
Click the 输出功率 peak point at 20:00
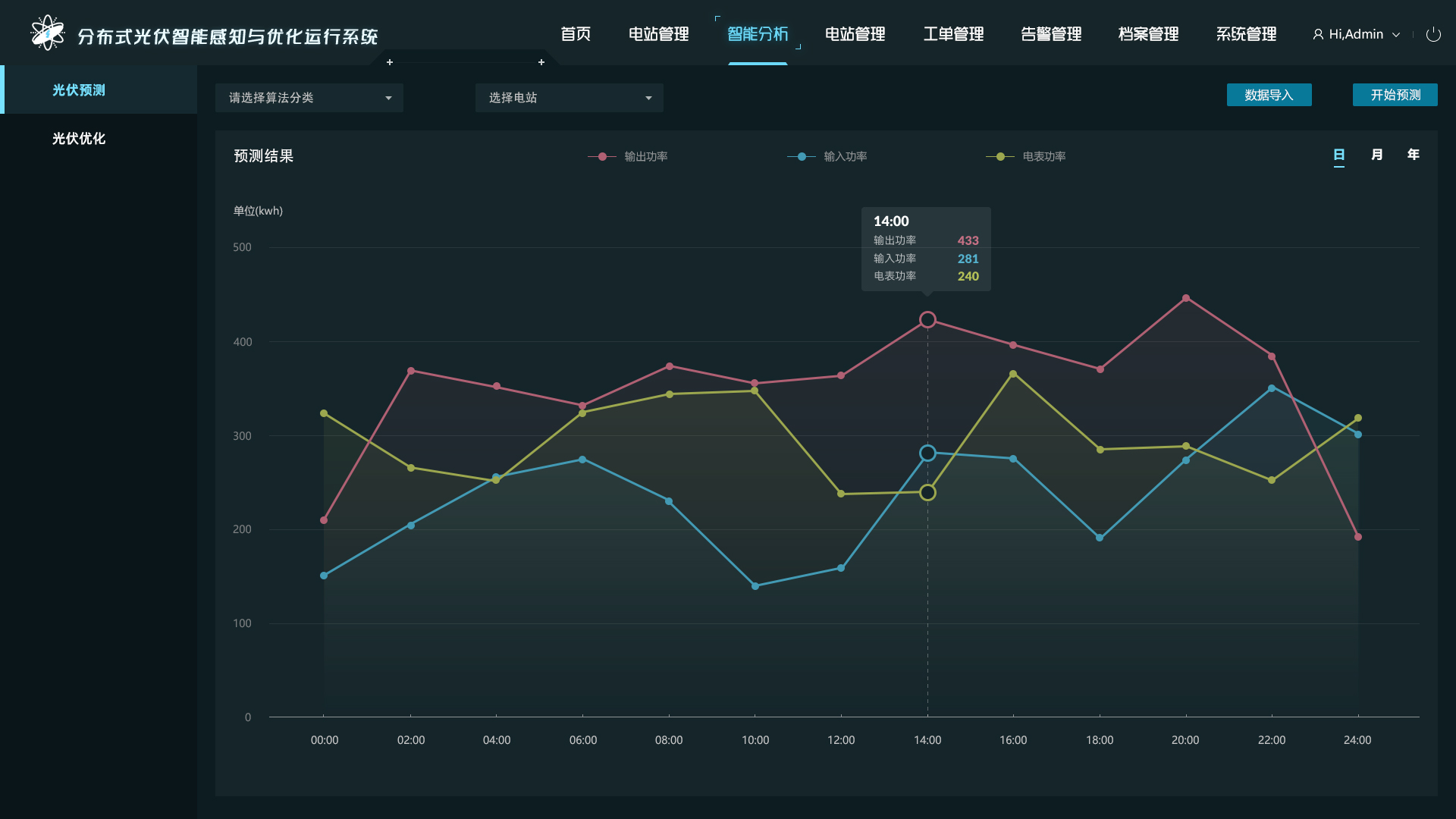point(1186,299)
